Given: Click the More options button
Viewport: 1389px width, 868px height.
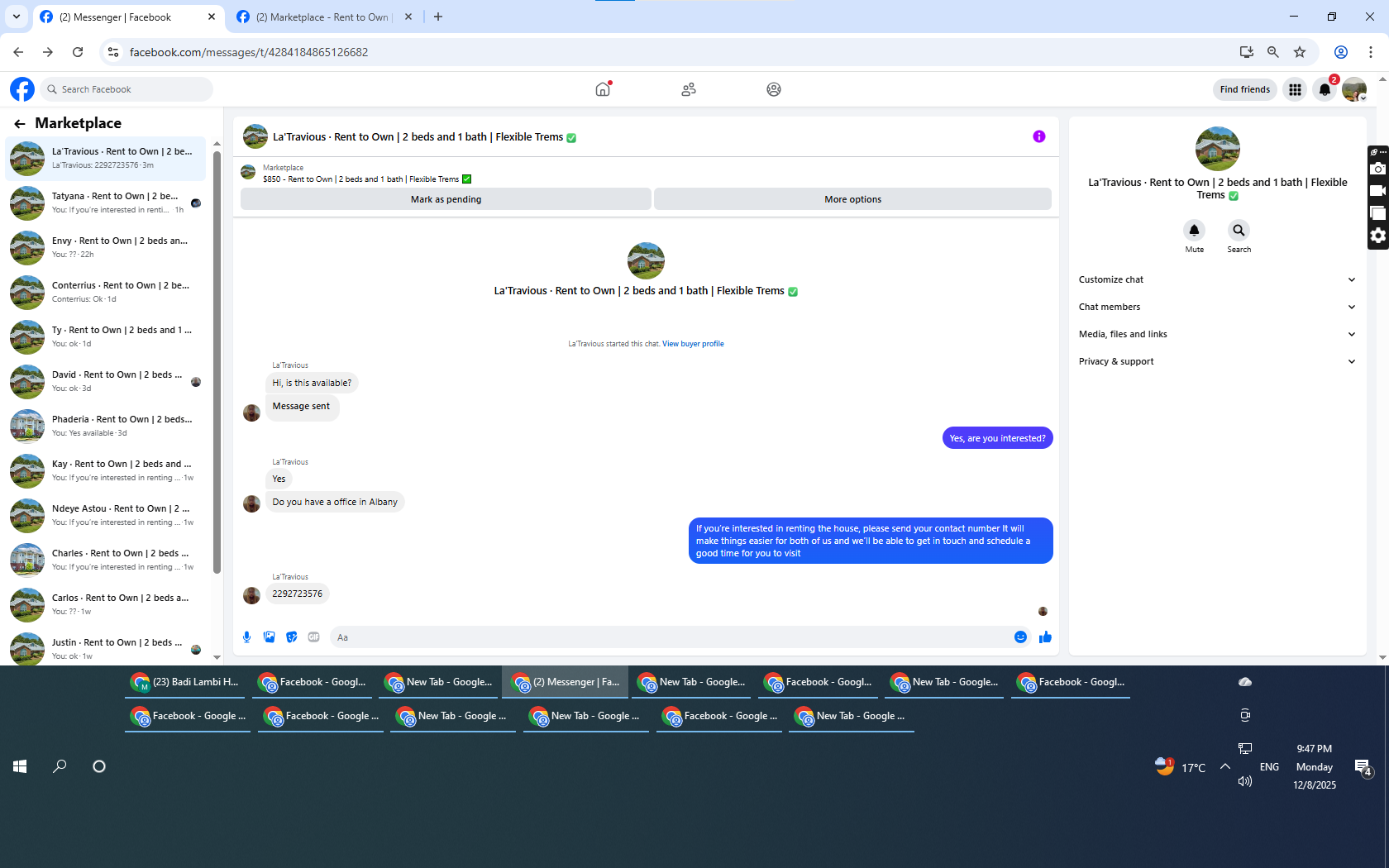Looking at the screenshot, I should [x=852, y=199].
